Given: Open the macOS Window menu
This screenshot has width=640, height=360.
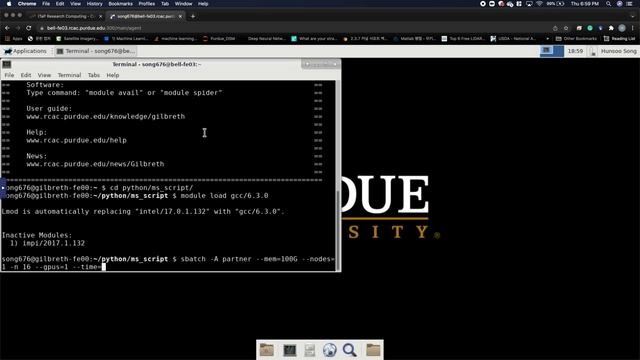Looking at the screenshot, I should click(183, 4).
